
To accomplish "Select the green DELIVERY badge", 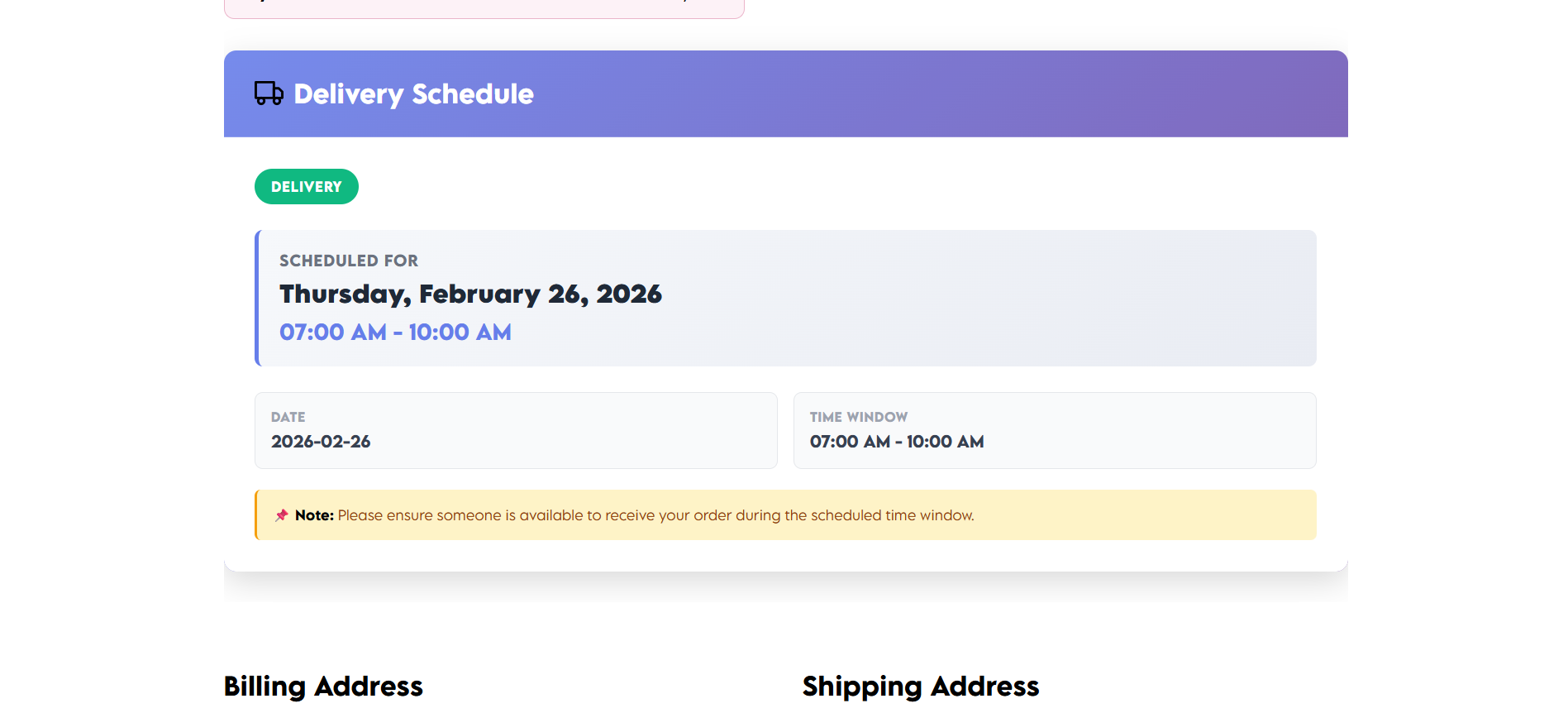I will pos(306,186).
